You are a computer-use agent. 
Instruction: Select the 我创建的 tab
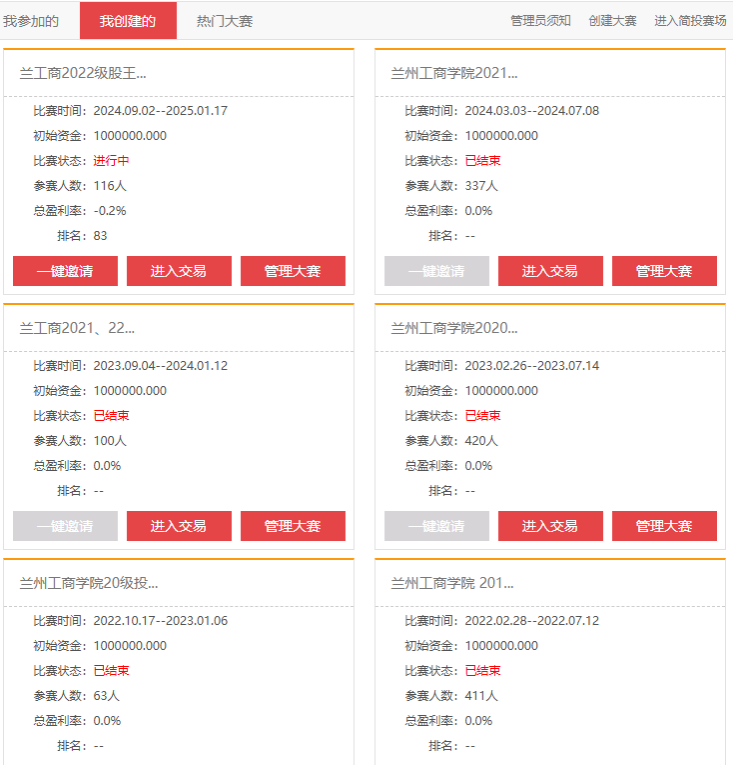[128, 21]
